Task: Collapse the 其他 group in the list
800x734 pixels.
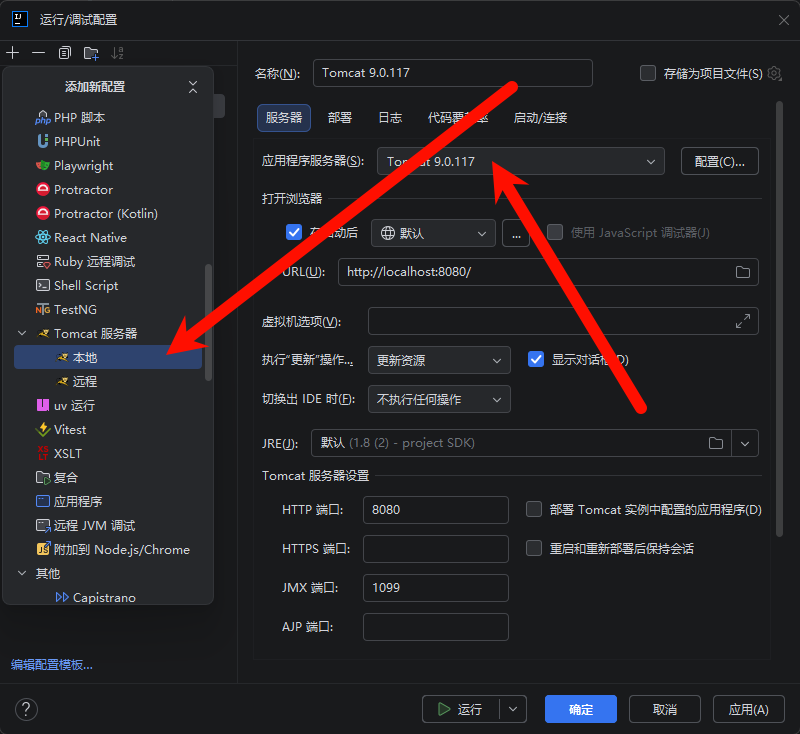Action: tap(22, 573)
